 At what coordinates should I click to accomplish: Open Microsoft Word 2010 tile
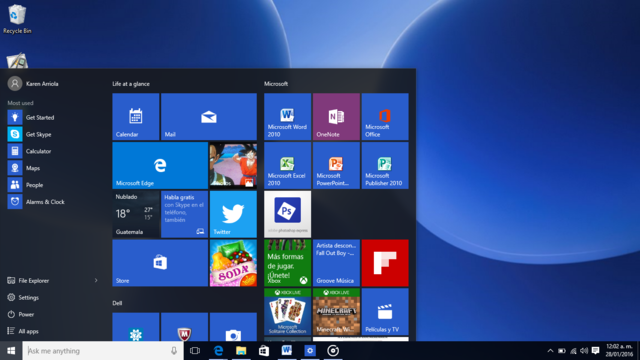pos(287,117)
